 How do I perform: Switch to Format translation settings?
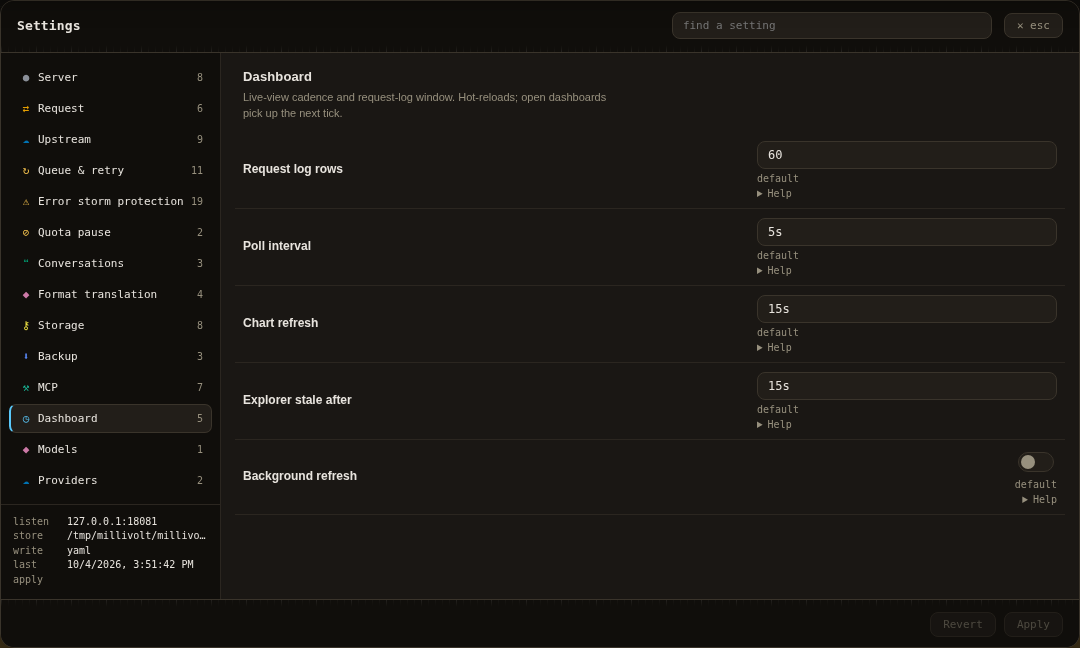pos(110,295)
